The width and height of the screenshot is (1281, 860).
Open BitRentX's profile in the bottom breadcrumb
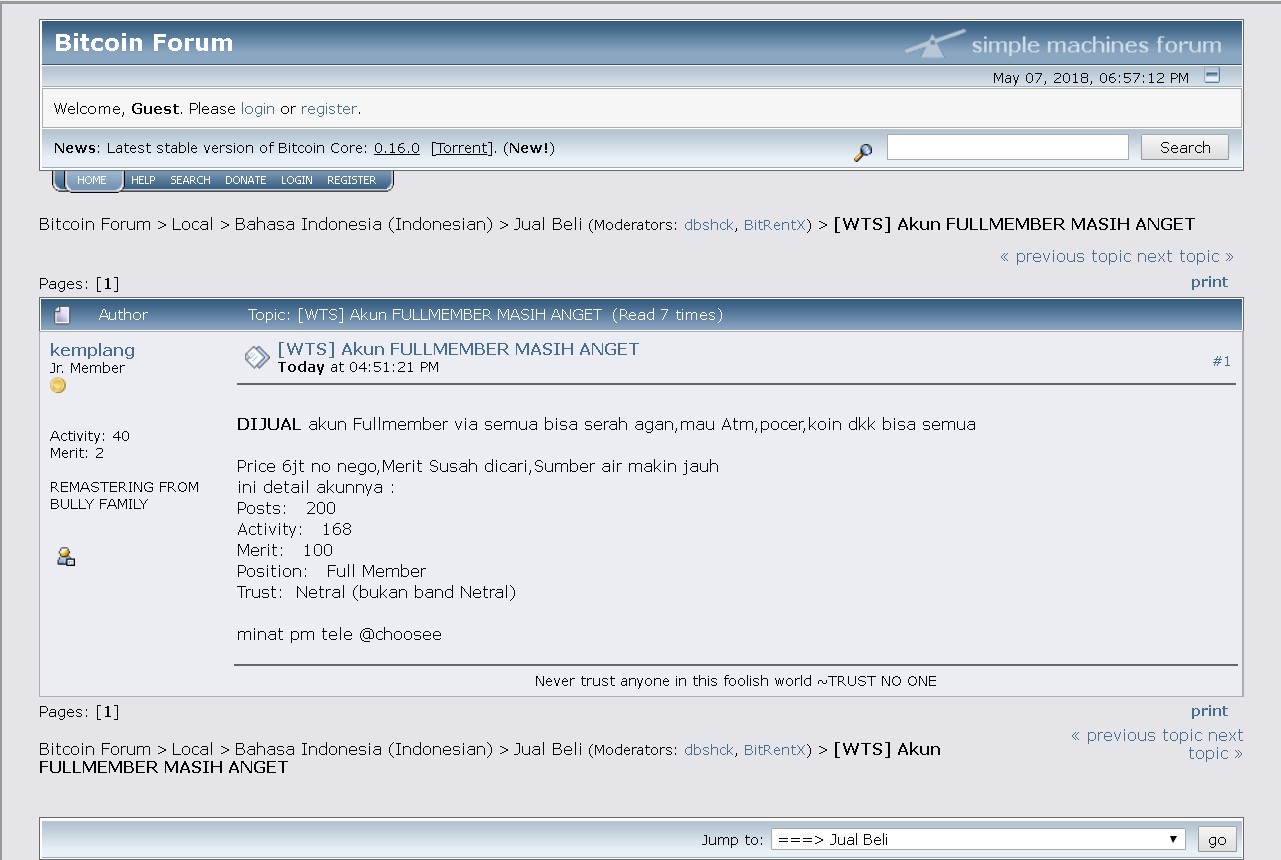[x=774, y=750]
